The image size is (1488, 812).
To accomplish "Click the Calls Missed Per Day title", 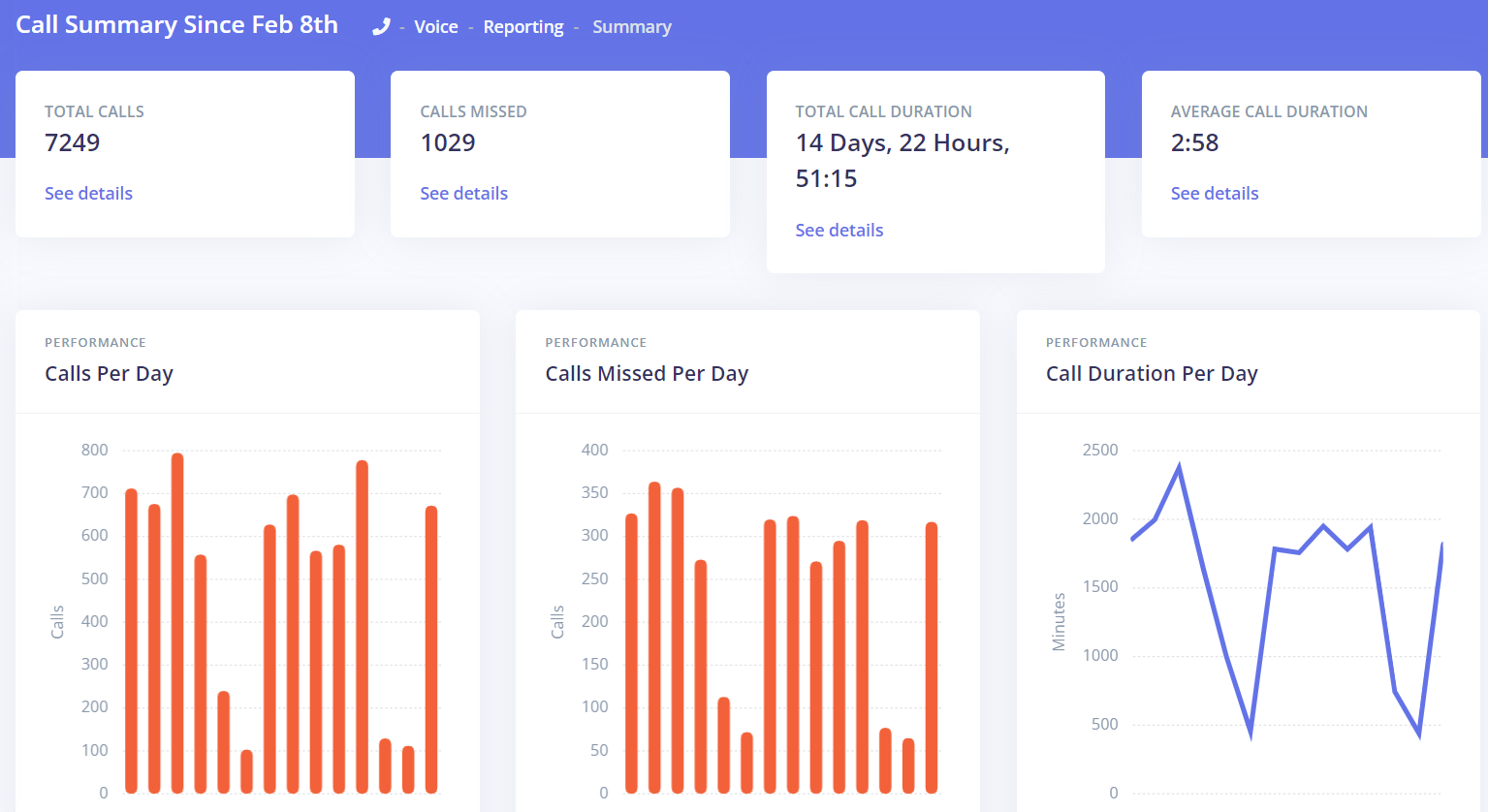I will coord(647,374).
